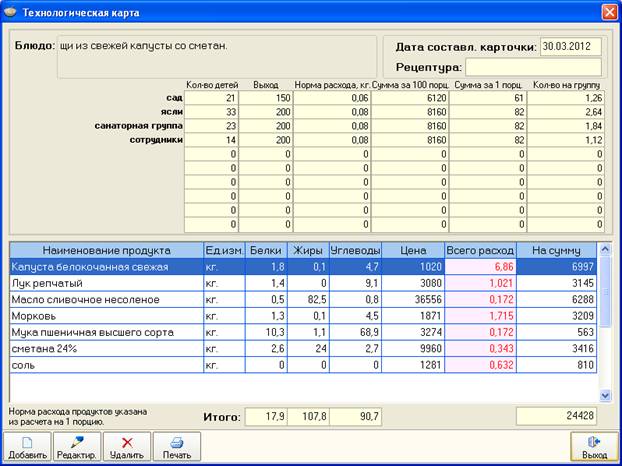
Task: Open the Редактир. pencil edit button
Action: tap(77, 447)
